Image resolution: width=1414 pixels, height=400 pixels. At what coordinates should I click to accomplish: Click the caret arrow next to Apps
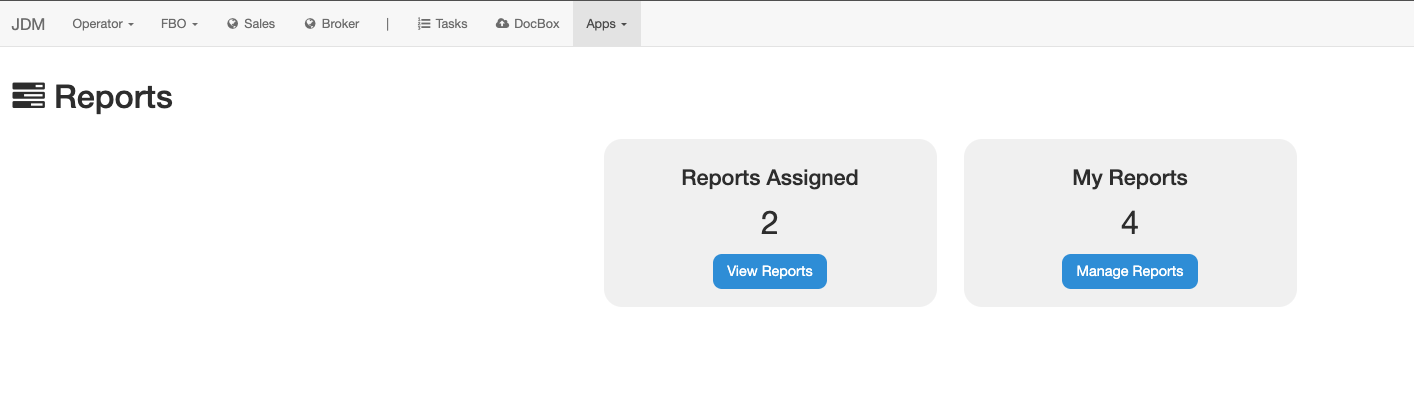click(x=624, y=25)
